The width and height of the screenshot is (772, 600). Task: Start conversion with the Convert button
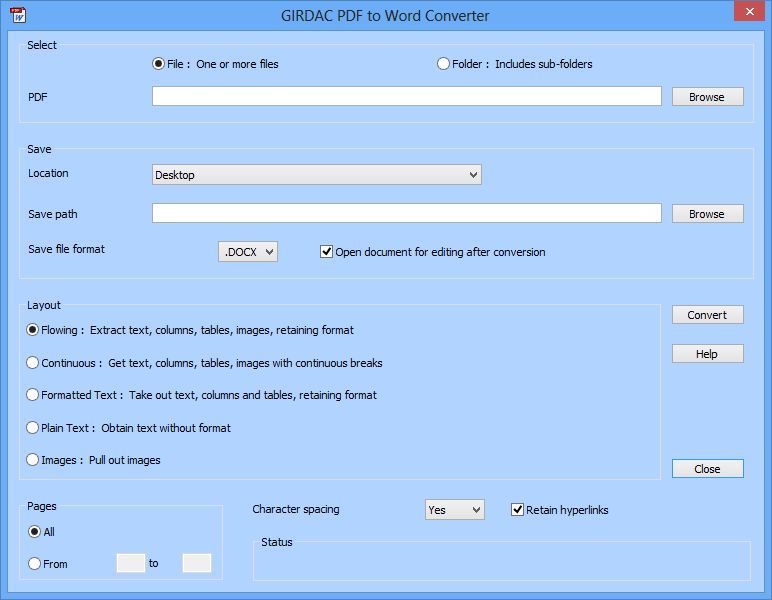(x=708, y=315)
